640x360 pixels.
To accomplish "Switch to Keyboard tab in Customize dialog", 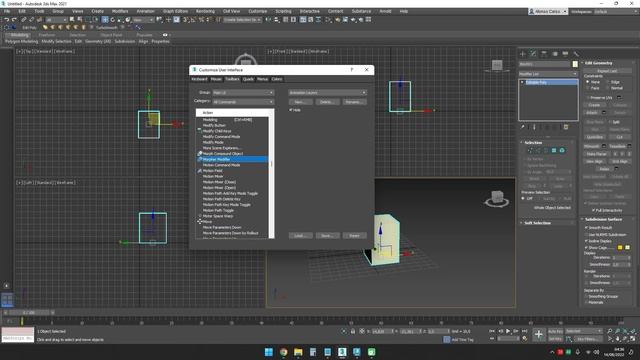I will (200, 79).
